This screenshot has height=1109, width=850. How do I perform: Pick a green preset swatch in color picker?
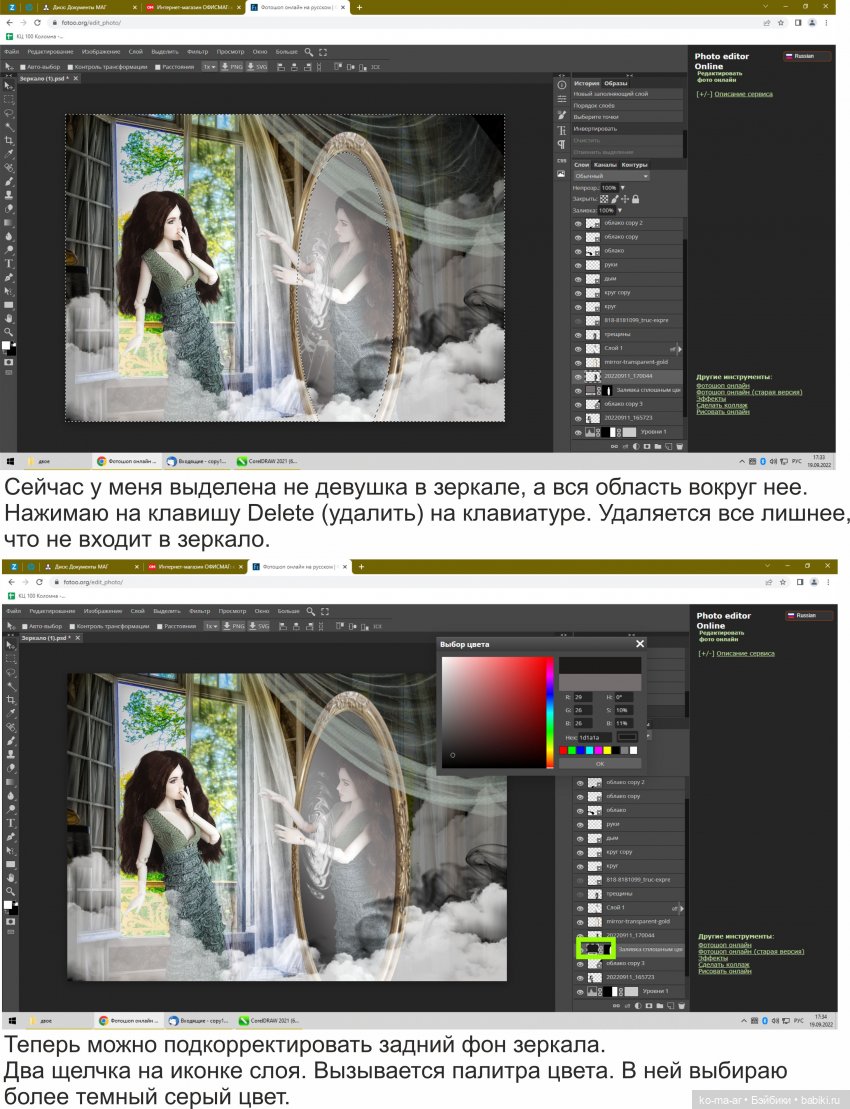click(x=574, y=750)
